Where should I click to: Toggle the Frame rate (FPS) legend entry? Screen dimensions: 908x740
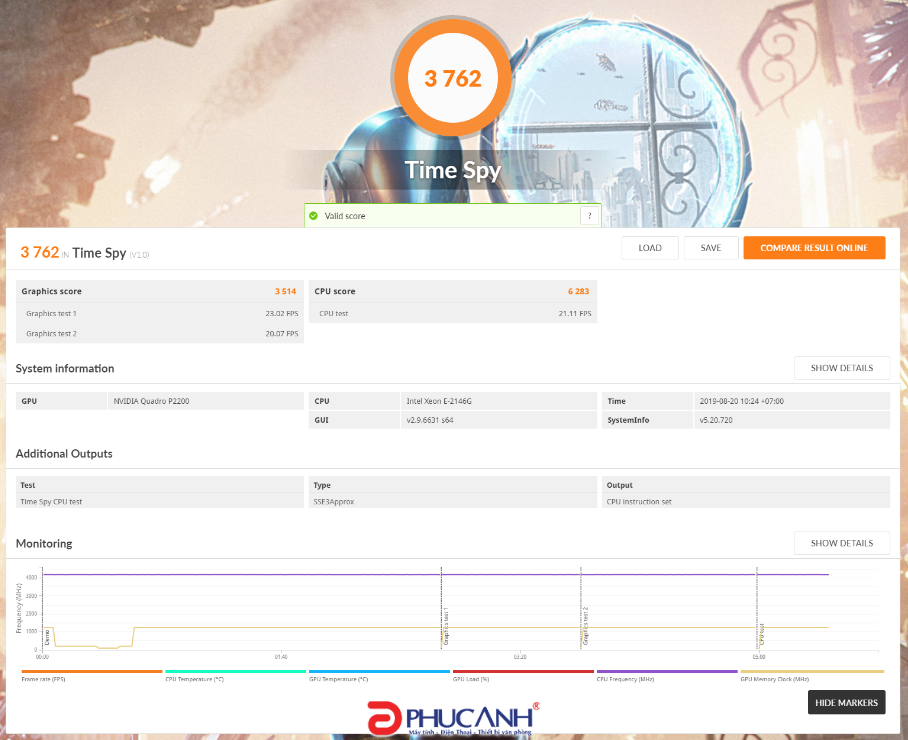pos(91,675)
